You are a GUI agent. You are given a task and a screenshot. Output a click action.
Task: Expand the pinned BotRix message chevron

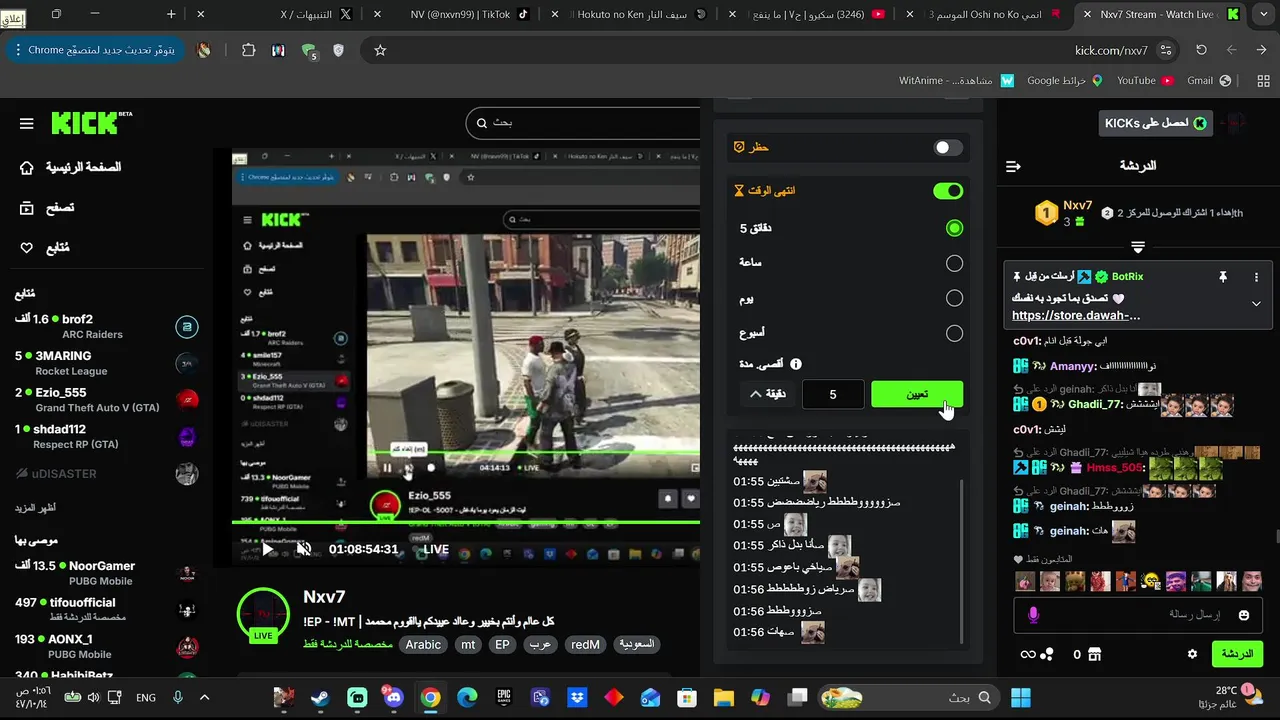tap(1256, 304)
